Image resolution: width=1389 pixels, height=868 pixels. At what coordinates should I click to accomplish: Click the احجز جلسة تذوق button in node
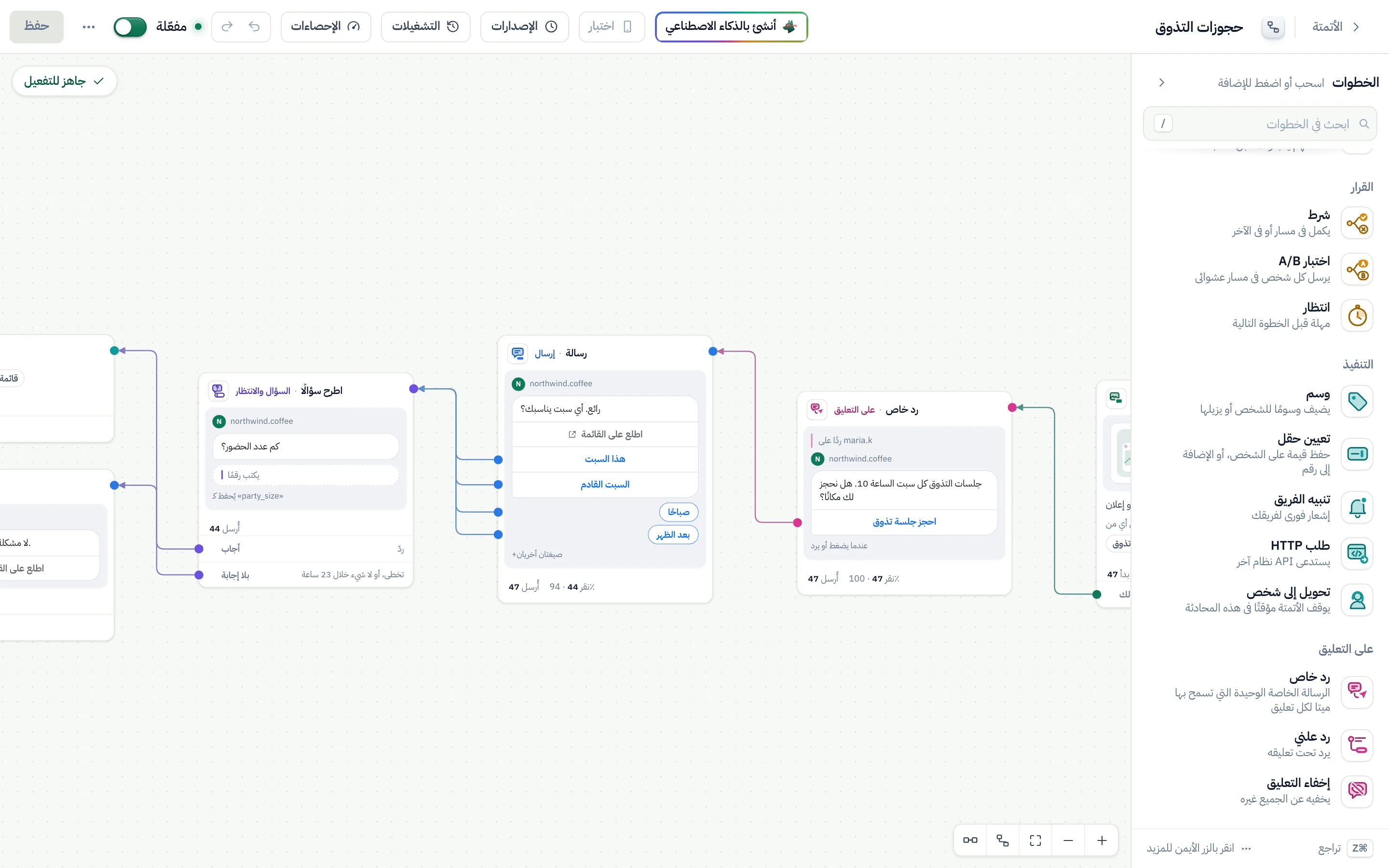tap(904, 522)
